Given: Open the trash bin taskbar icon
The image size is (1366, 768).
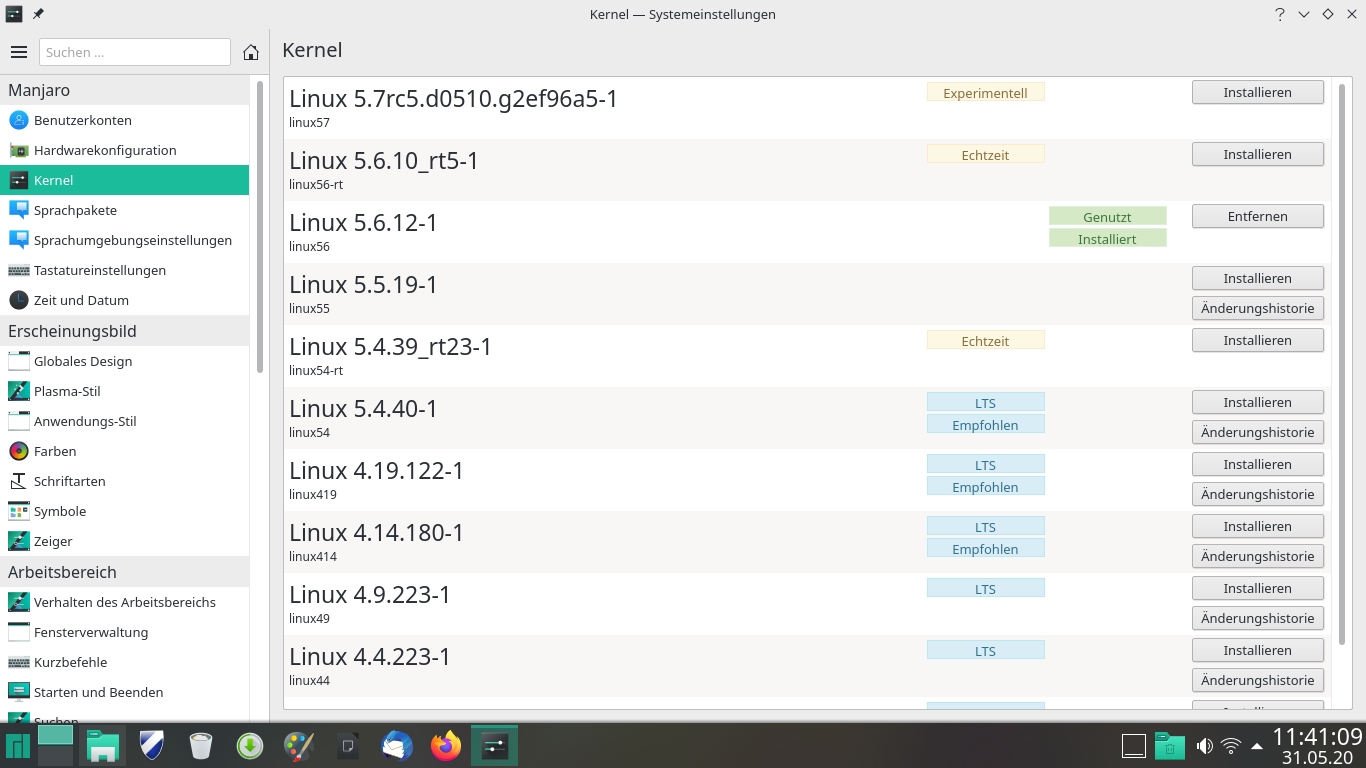Looking at the screenshot, I should (201, 746).
